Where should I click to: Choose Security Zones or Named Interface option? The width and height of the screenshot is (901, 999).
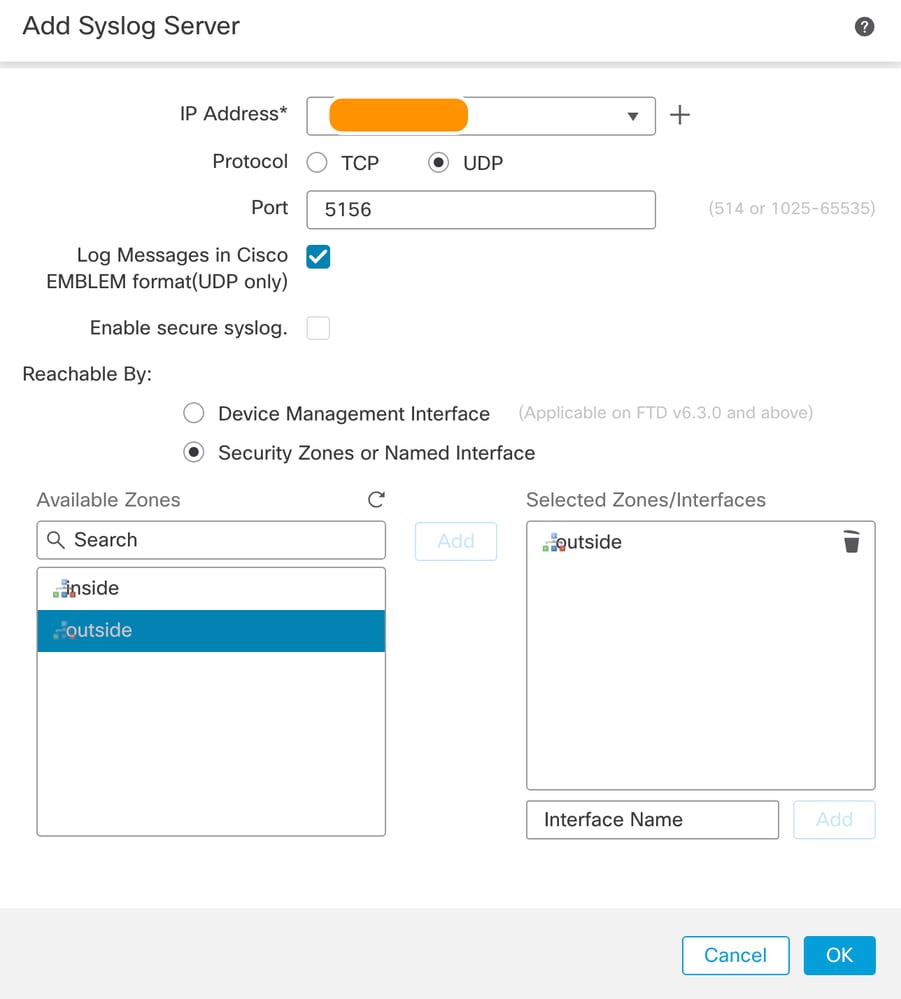pos(194,452)
